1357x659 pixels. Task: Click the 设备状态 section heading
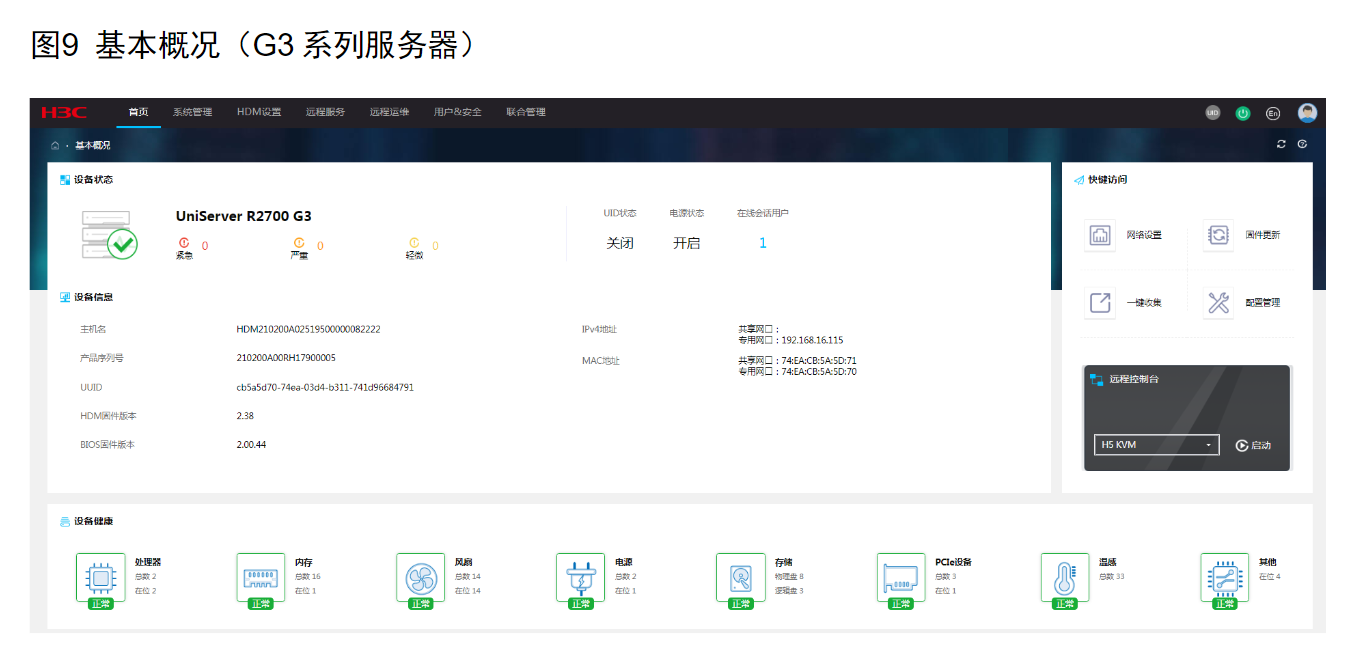(x=93, y=180)
